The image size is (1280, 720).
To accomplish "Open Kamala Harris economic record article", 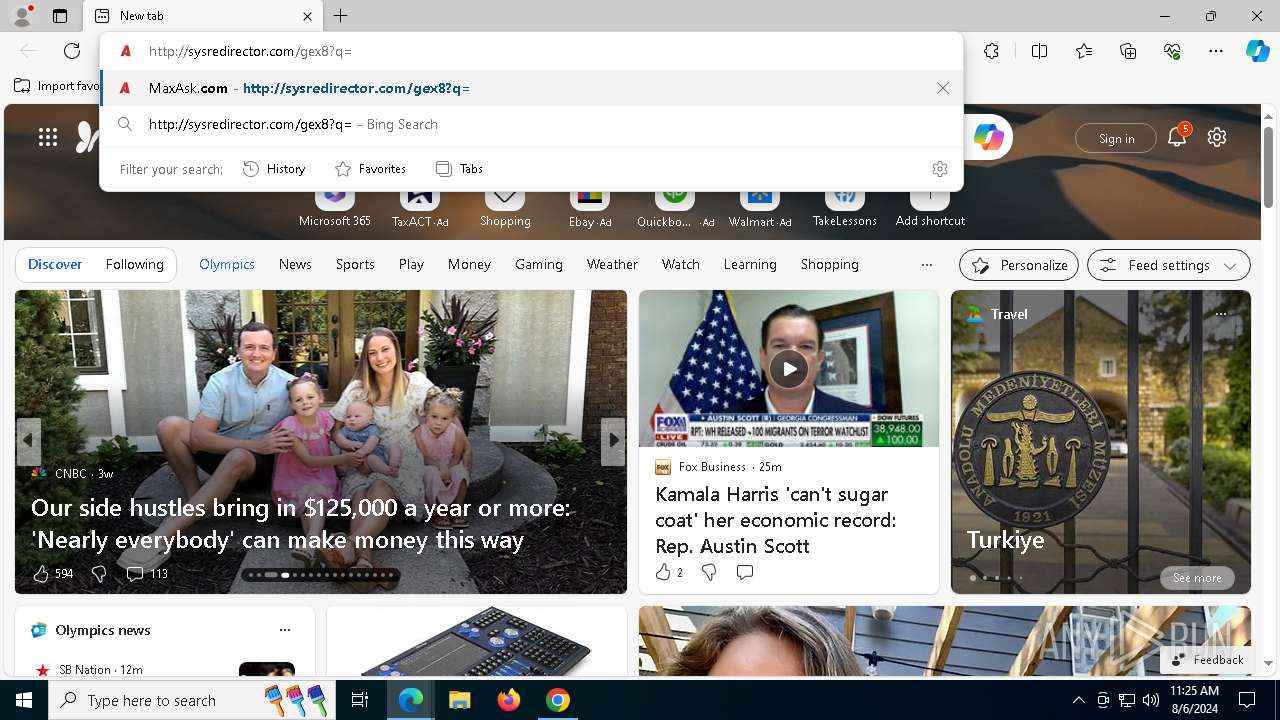I will coord(775,520).
